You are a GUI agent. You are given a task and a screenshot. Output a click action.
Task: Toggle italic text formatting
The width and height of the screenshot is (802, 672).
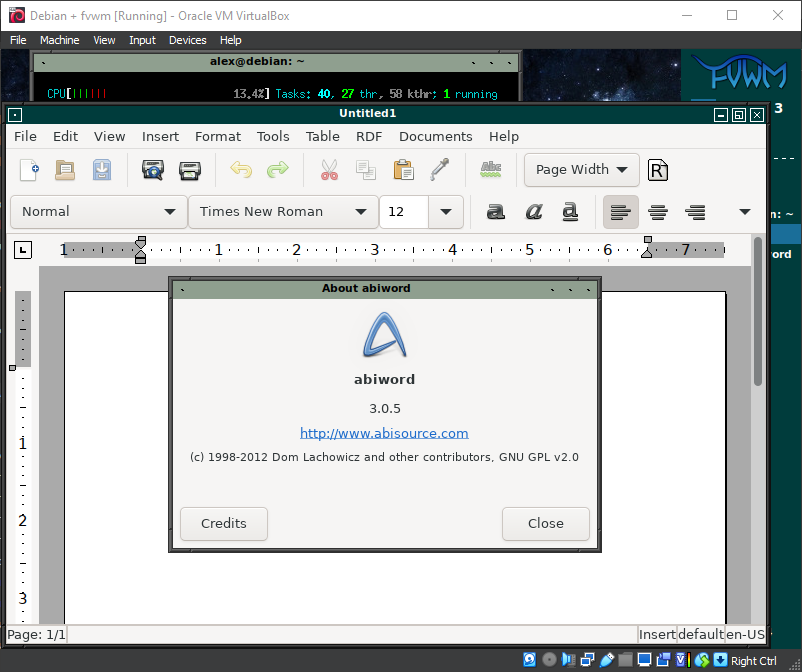pyautogui.click(x=533, y=212)
